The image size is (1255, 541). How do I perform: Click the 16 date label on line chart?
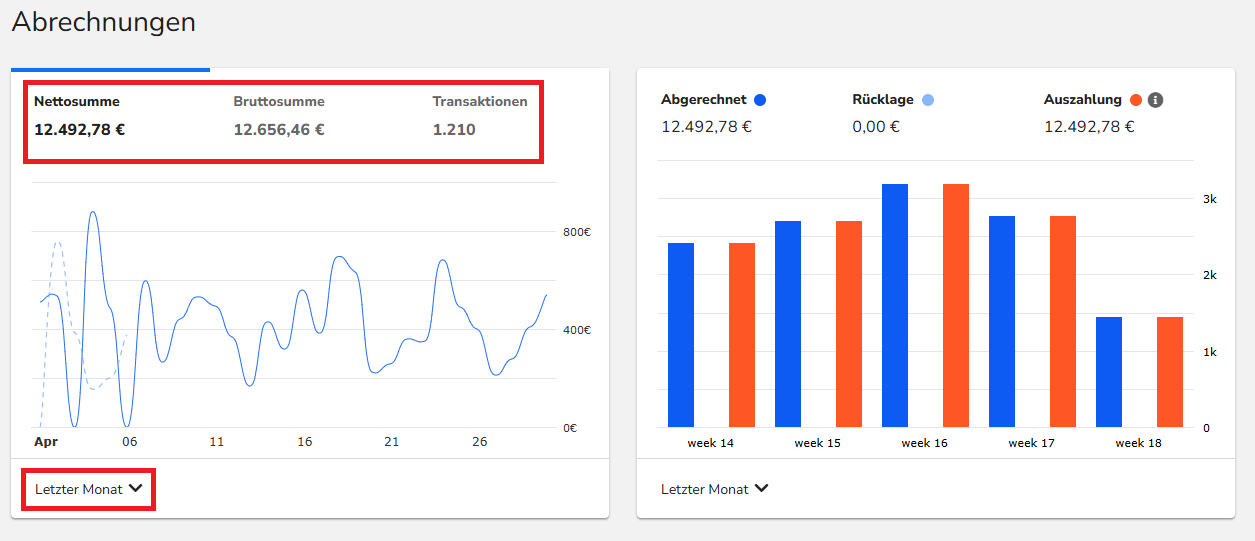(x=305, y=442)
